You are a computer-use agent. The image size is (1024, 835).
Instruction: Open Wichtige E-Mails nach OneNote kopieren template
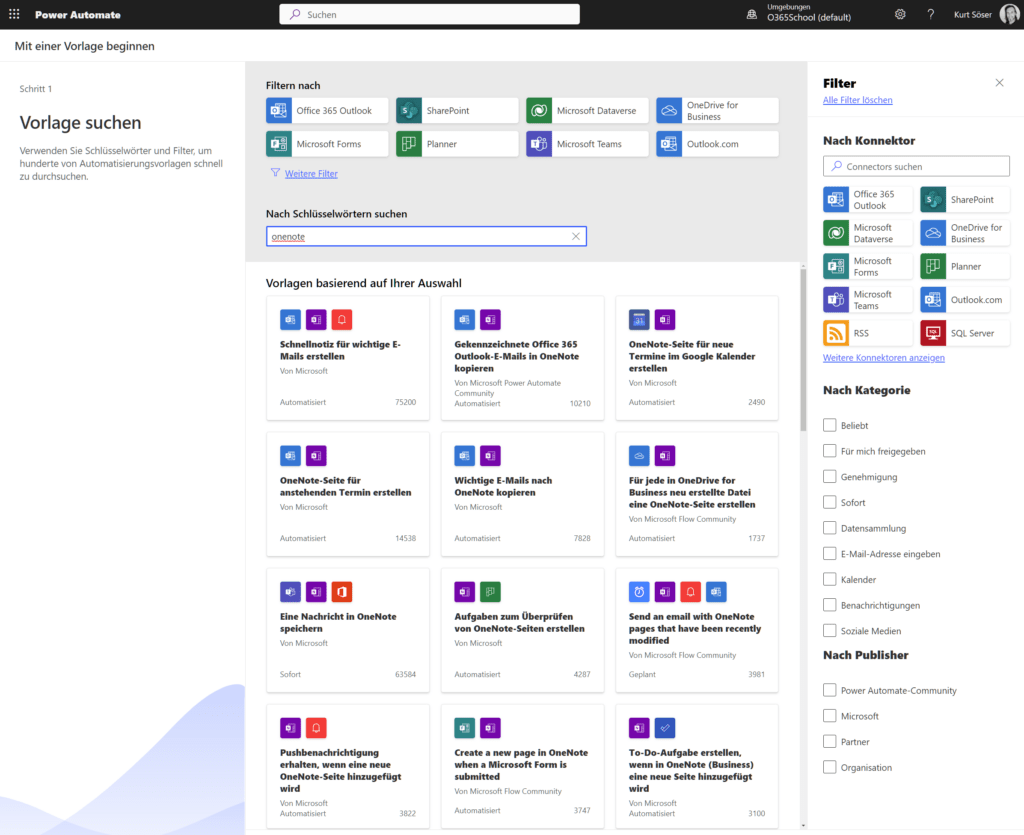tap(522, 494)
